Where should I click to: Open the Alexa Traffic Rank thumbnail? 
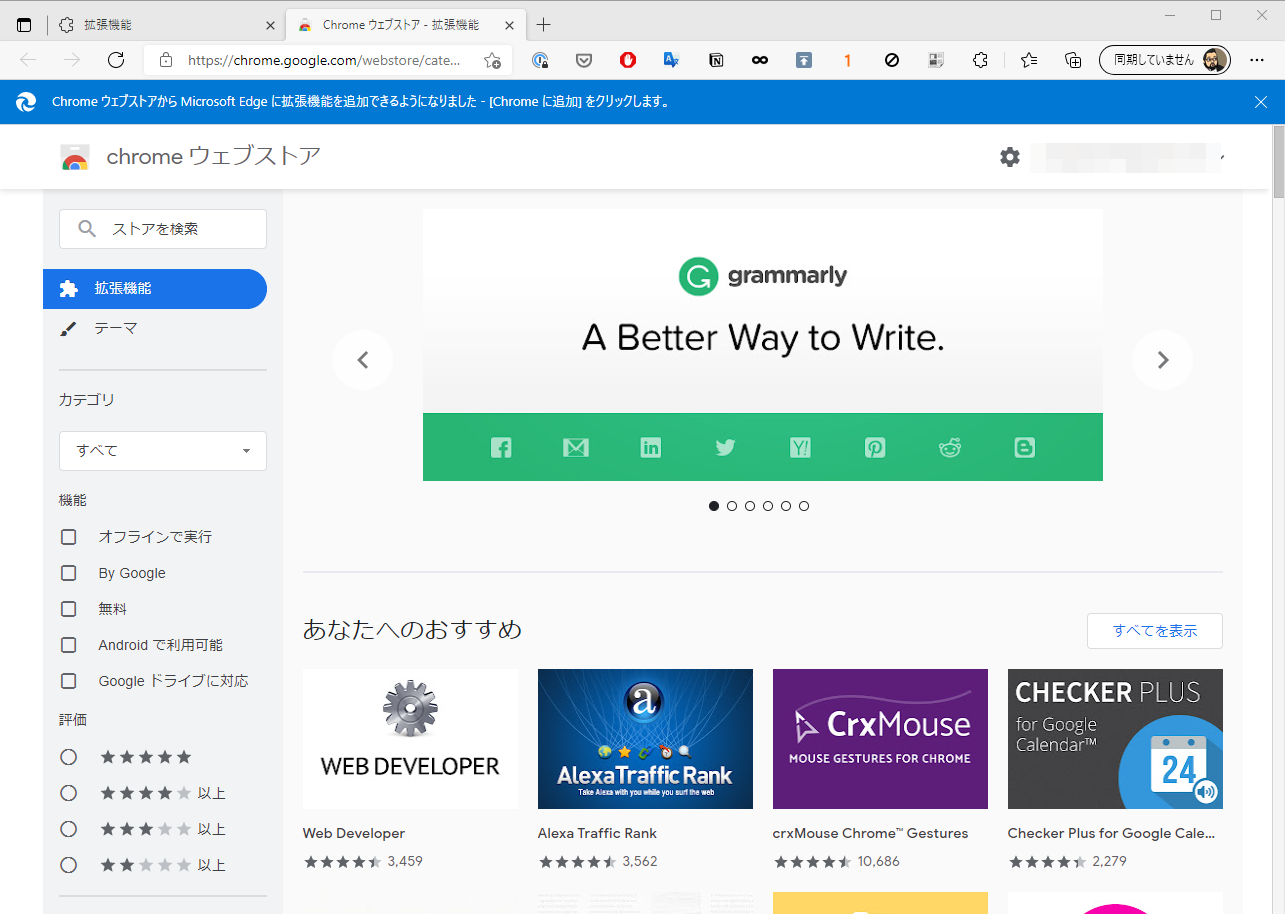click(x=645, y=739)
